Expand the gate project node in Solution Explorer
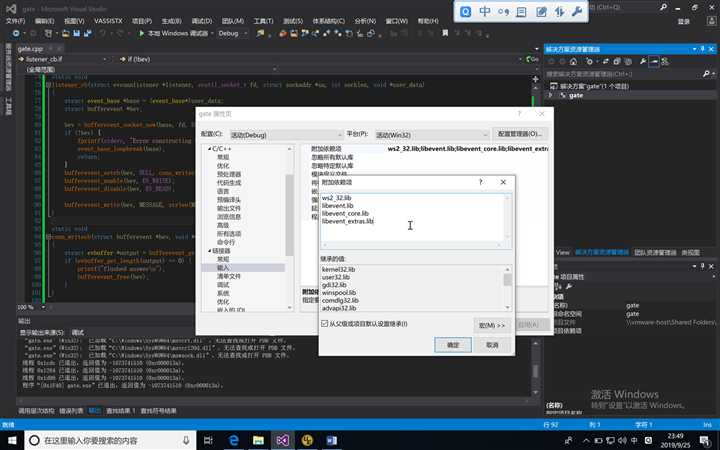The image size is (720, 450). click(x=551, y=95)
